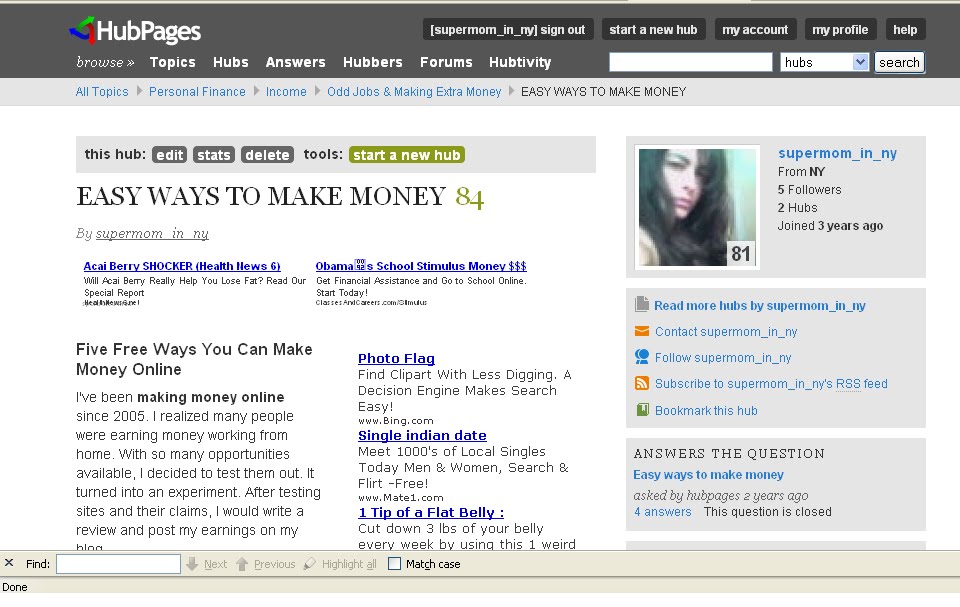Click Contact supermom_in_ny link
This screenshot has width=960, height=607.
(726, 331)
